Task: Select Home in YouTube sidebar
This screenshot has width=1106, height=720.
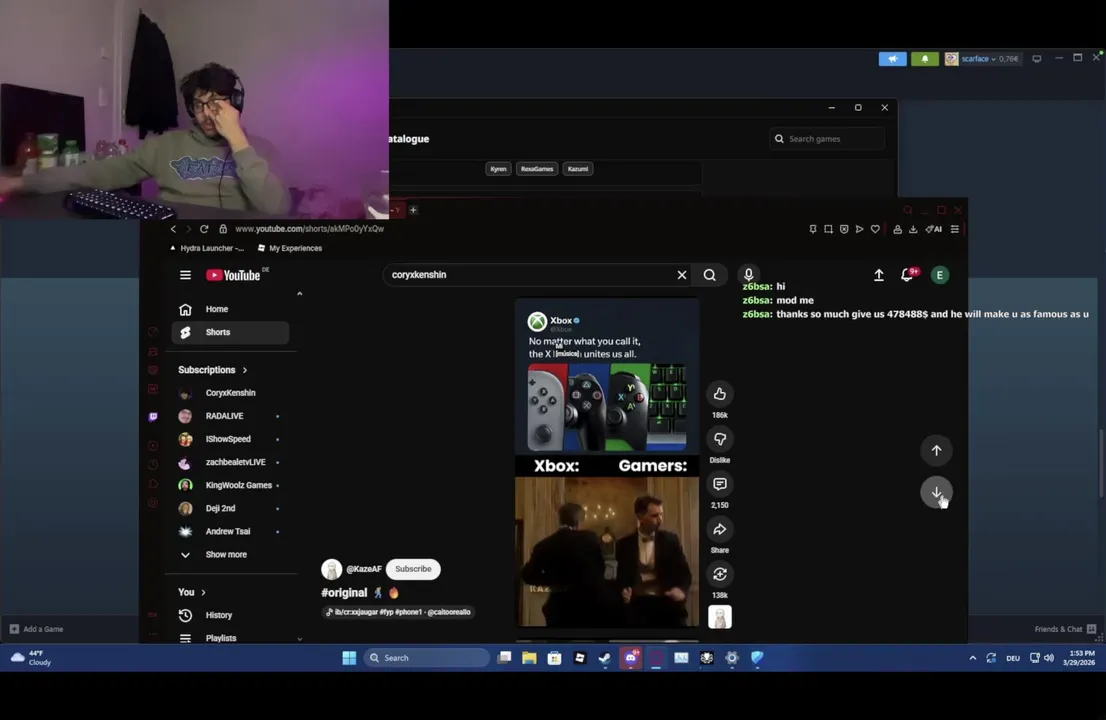Action: click(230, 309)
